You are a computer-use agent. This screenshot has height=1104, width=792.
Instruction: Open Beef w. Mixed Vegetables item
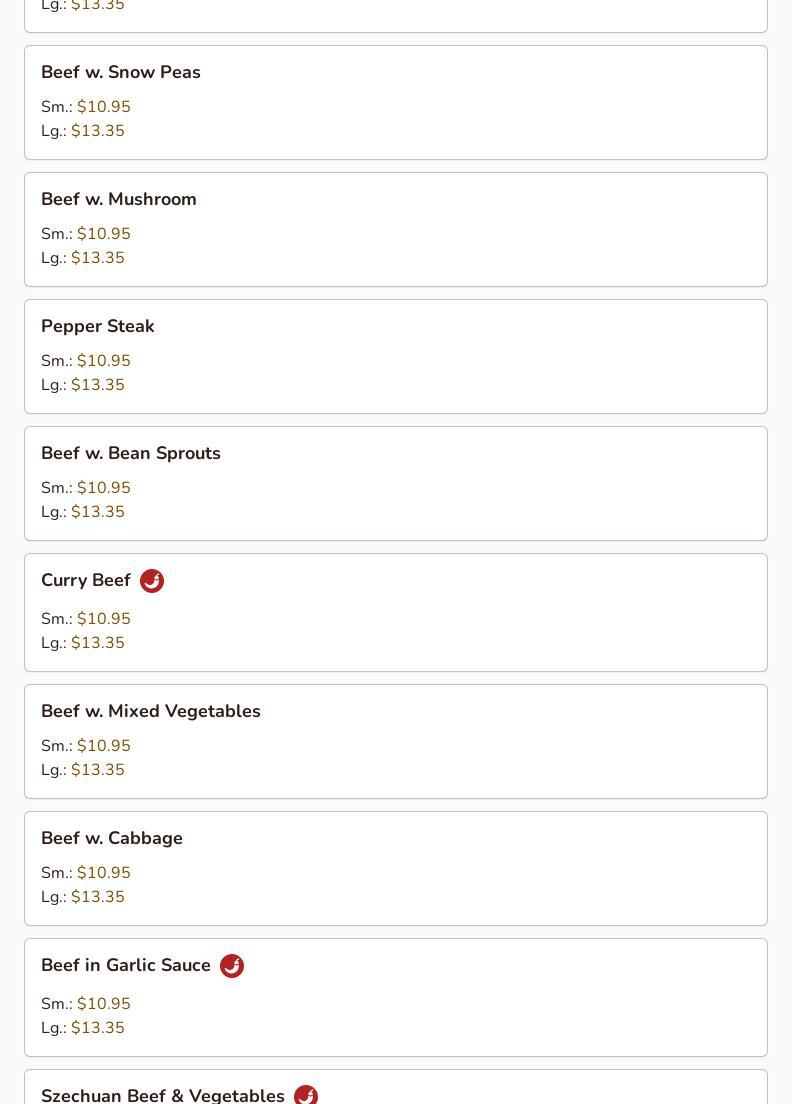click(151, 711)
